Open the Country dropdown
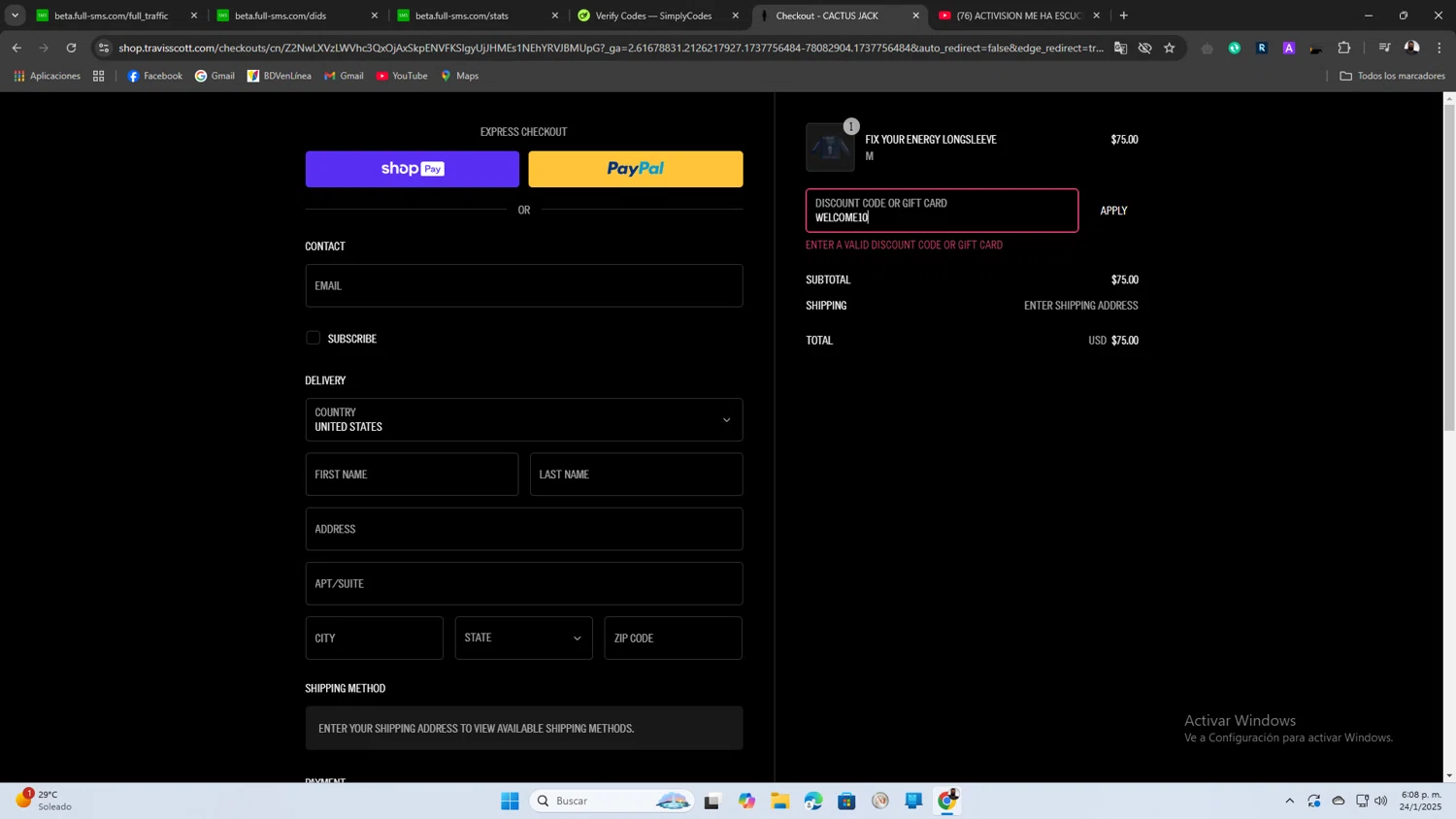This screenshot has height=819, width=1456. tap(524, 420)
